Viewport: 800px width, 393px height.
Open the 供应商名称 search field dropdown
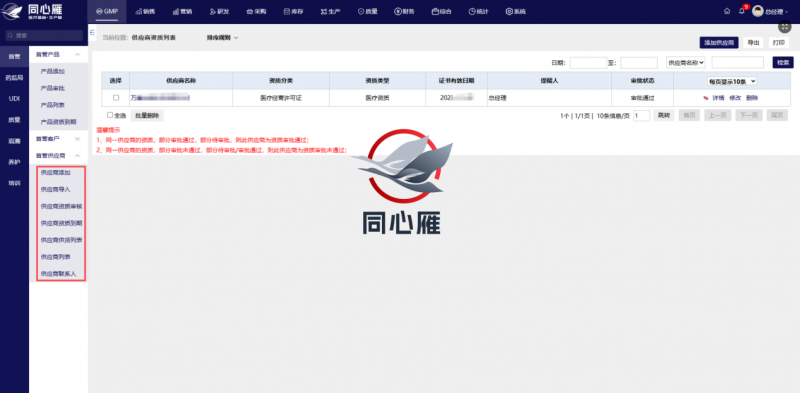(x=686, y=62)
